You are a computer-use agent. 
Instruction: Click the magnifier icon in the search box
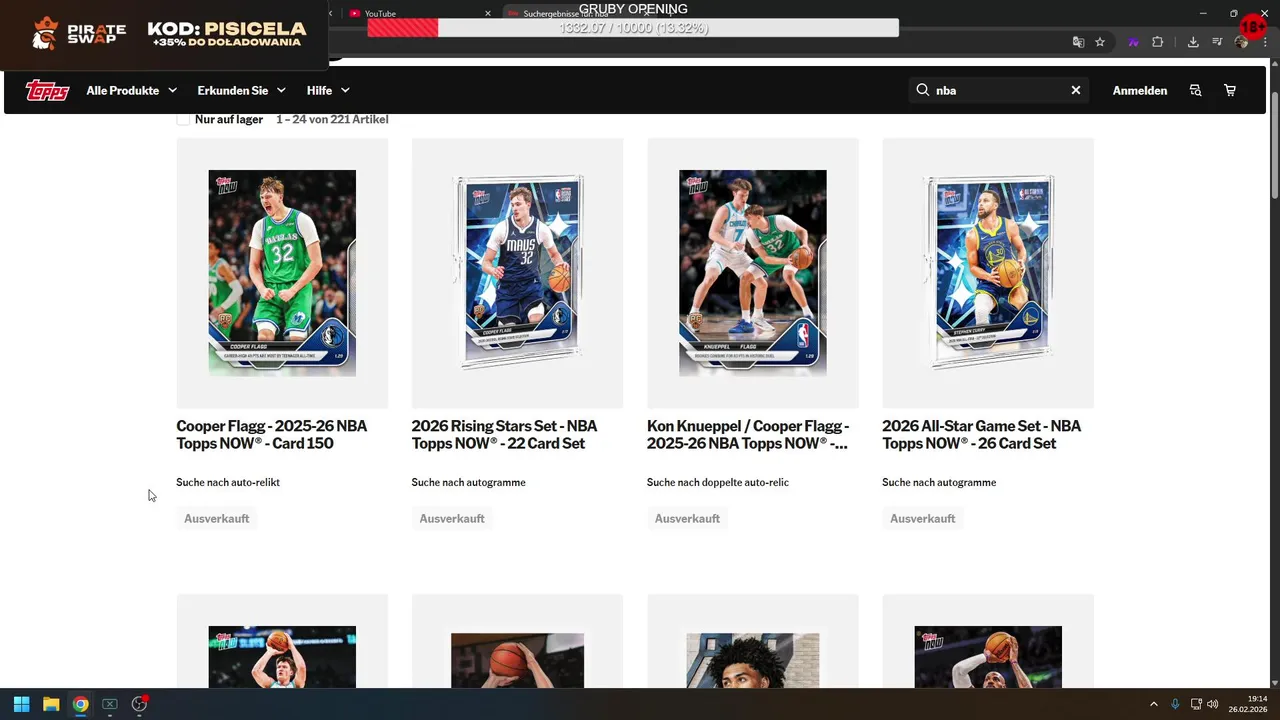922,90
